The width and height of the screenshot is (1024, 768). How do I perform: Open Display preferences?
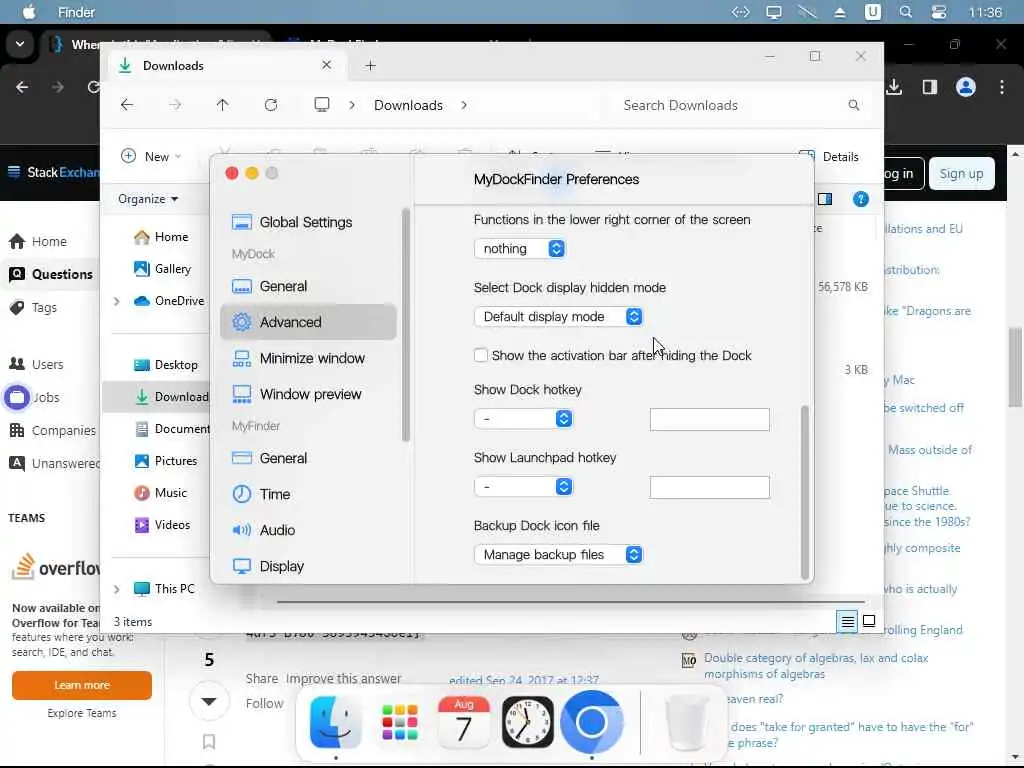[x=308, y=566]
